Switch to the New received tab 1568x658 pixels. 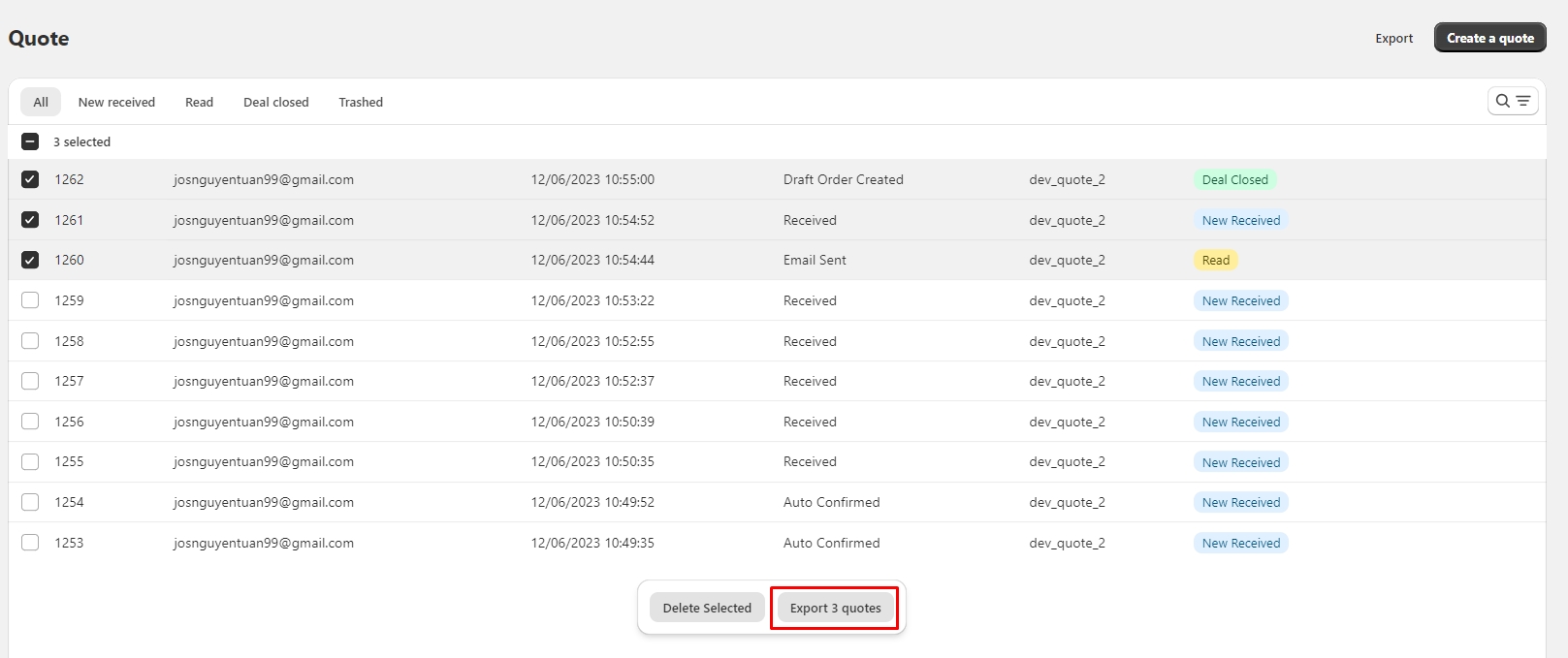[x=116, y=102]
